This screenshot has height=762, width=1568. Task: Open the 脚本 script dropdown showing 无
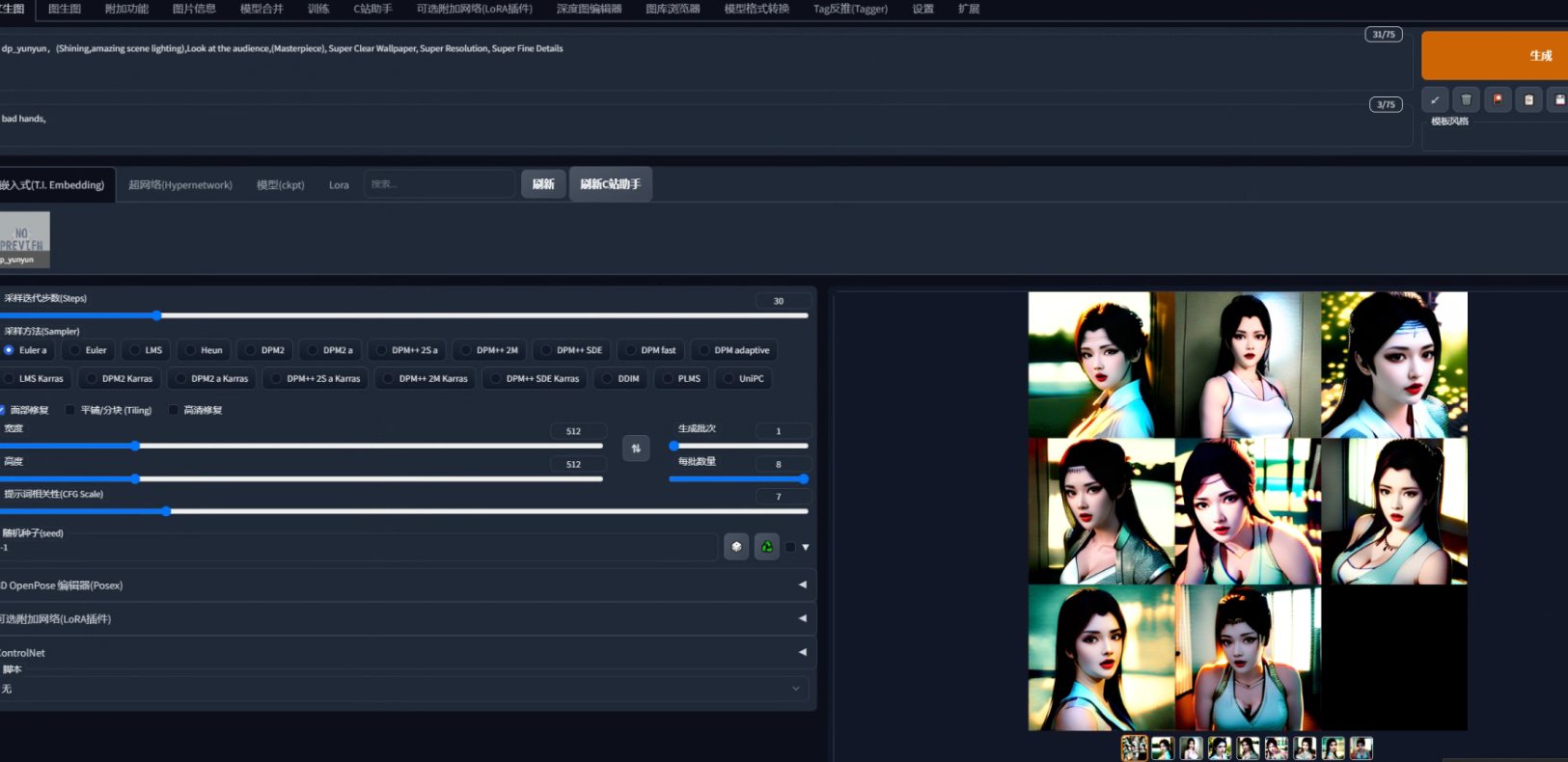pyautogui.click(x=403, y=689)
